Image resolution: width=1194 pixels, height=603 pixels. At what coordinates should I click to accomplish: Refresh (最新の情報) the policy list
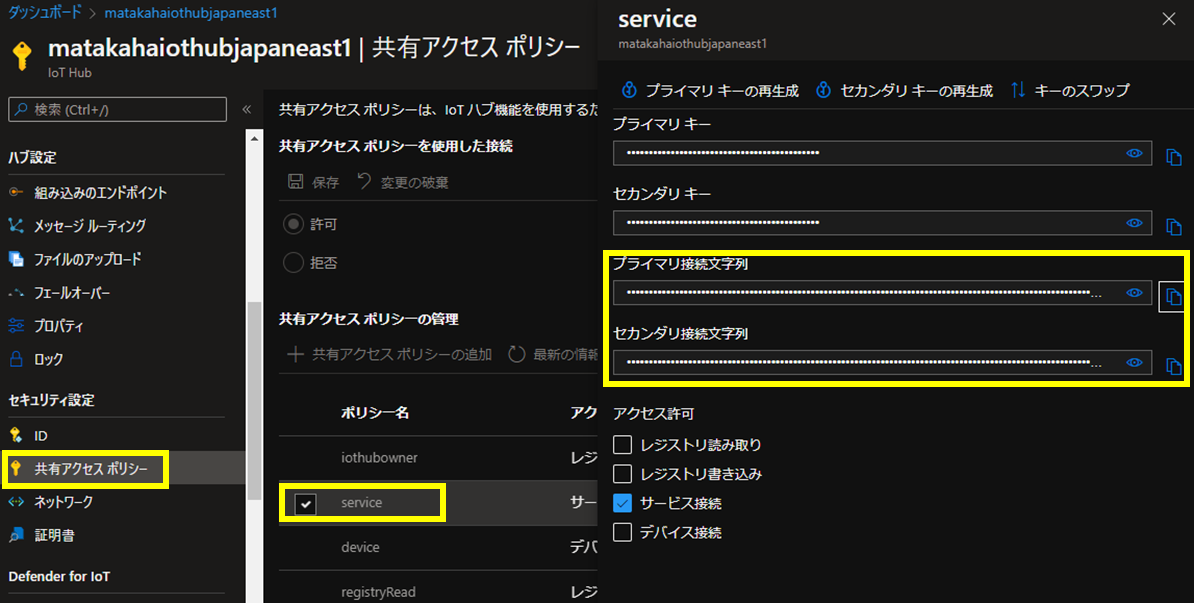tap(553, 355)
